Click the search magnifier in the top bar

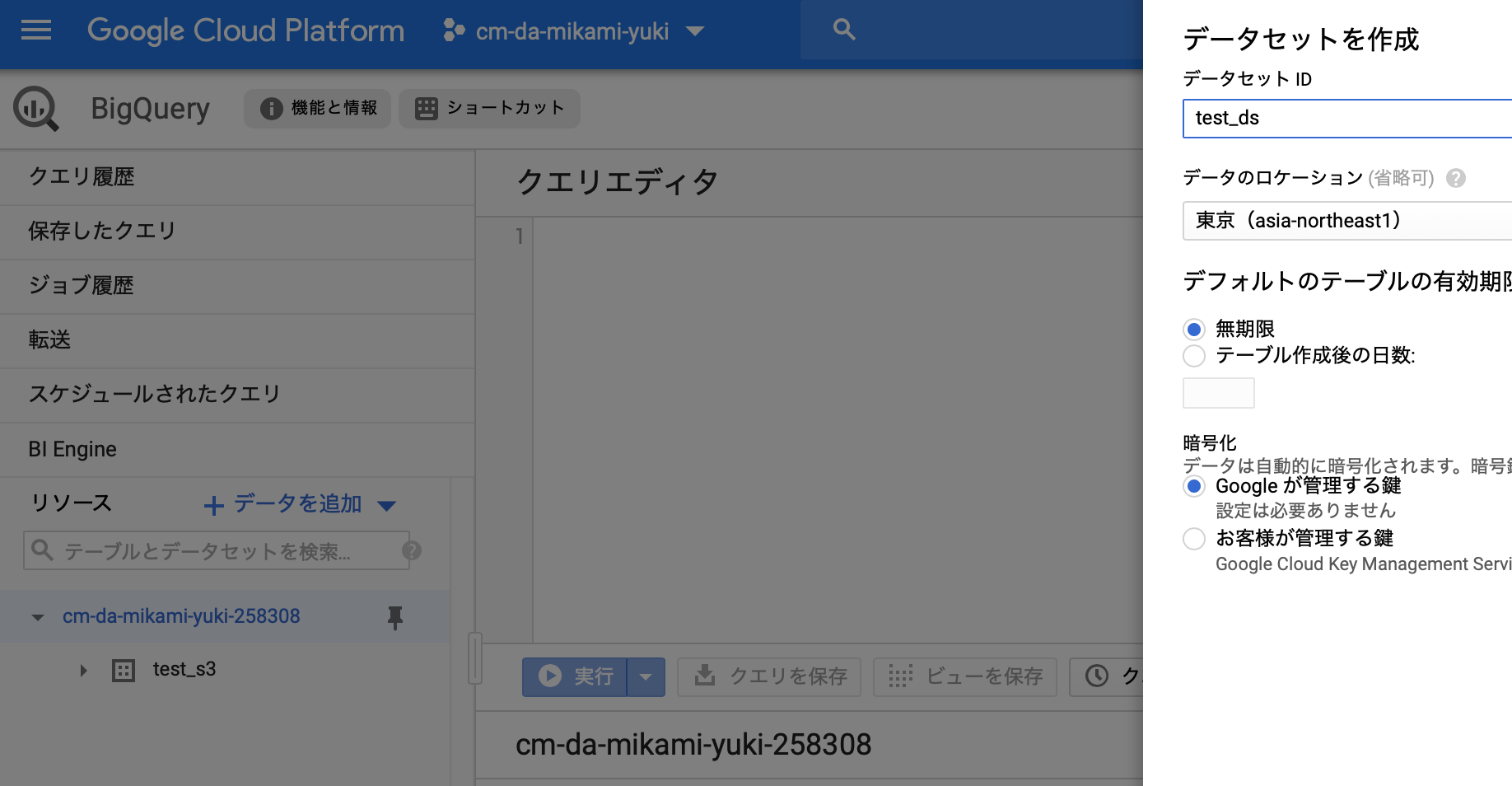845,28
